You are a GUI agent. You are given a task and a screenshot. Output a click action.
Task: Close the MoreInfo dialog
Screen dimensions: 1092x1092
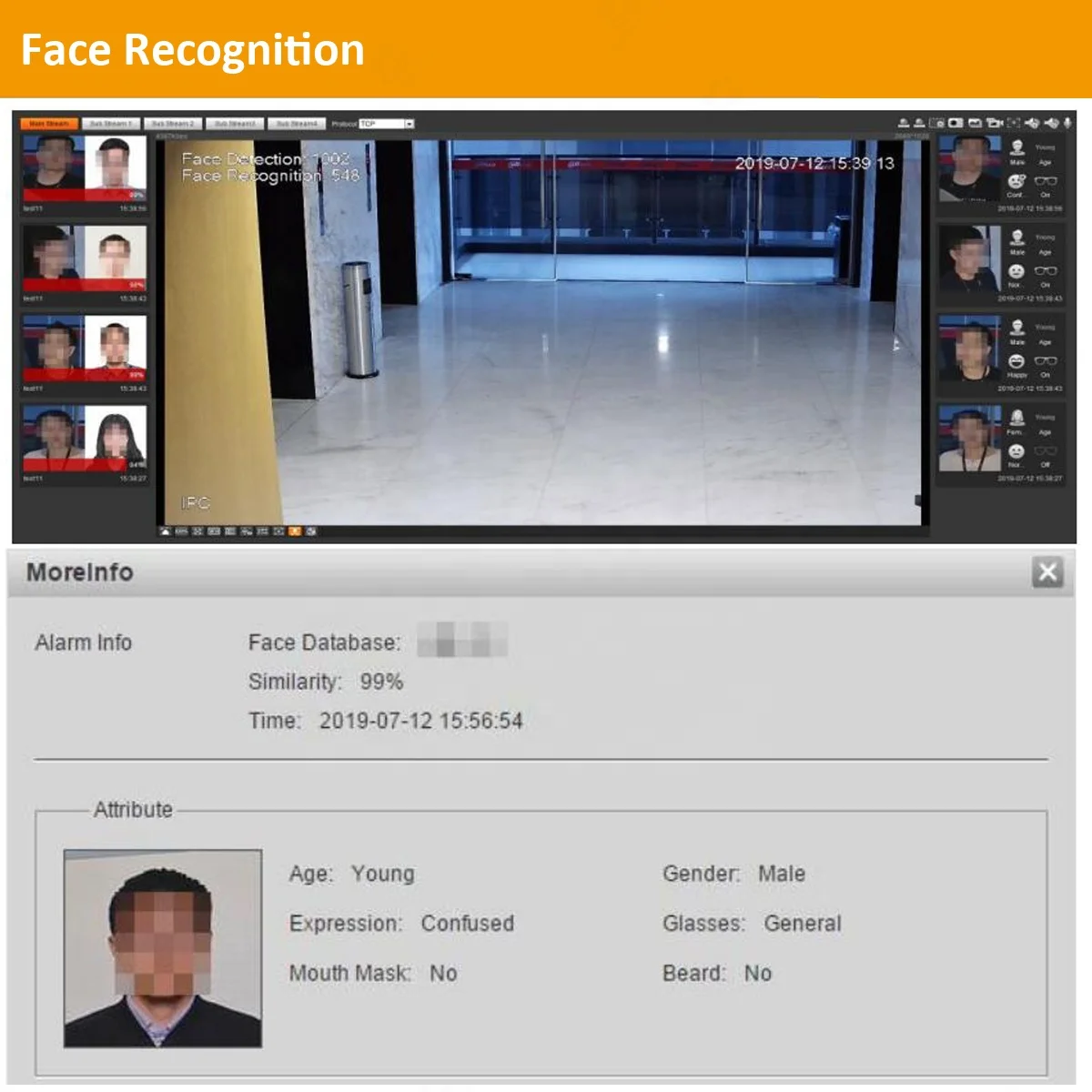click(x=1048, y=572)
